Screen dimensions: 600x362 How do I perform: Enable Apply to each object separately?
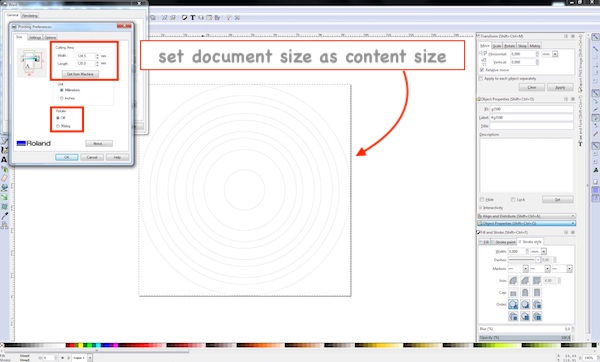pos(481,78)
